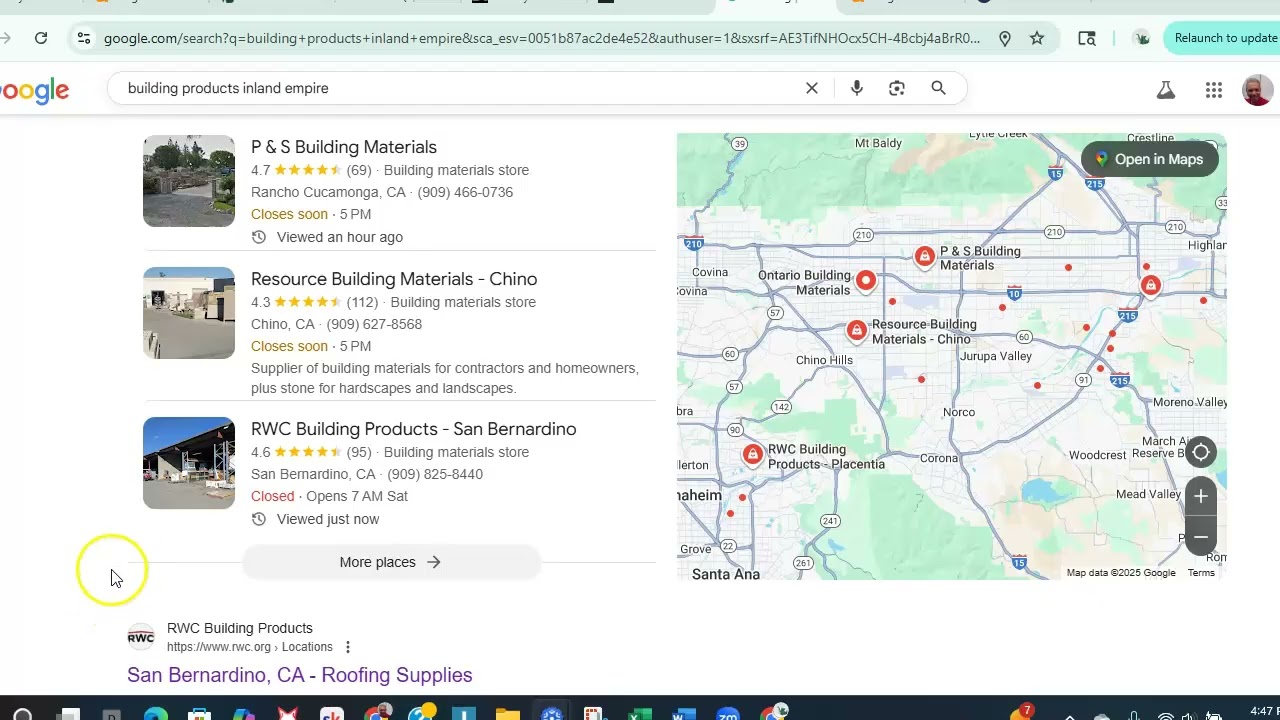Clear the search box with the X icon
This screenshot has width=1280, height=720.
click(812, 88)
